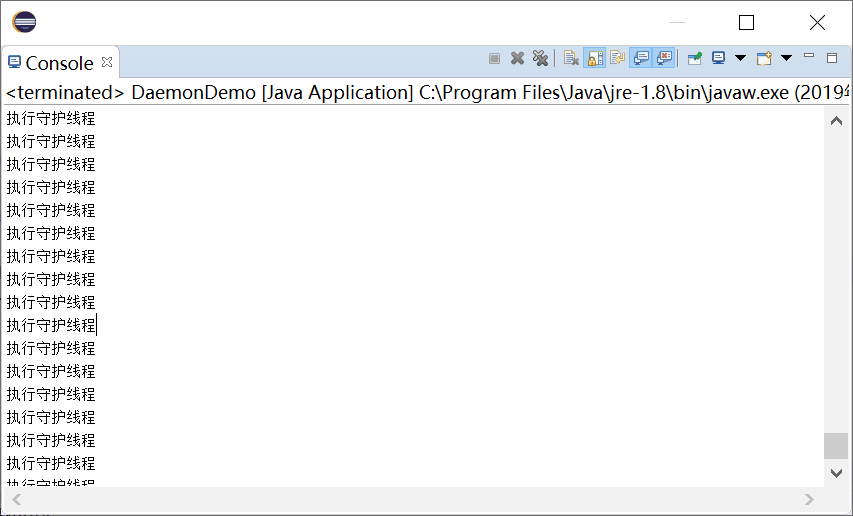Click the vertical scrollbar up arrow
This screenshot has height=516, width=853.
(837, 121)
